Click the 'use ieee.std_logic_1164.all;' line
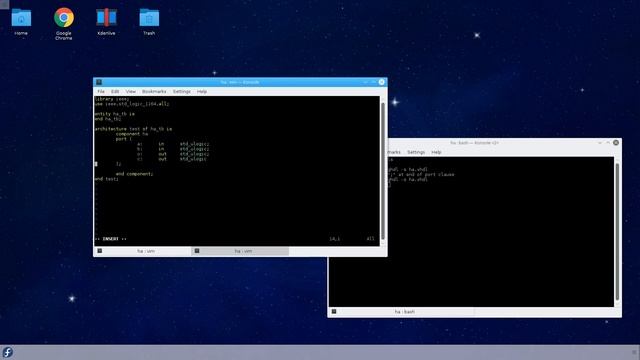This screenshot has height=360, width=640. click(x=131, y=104)
